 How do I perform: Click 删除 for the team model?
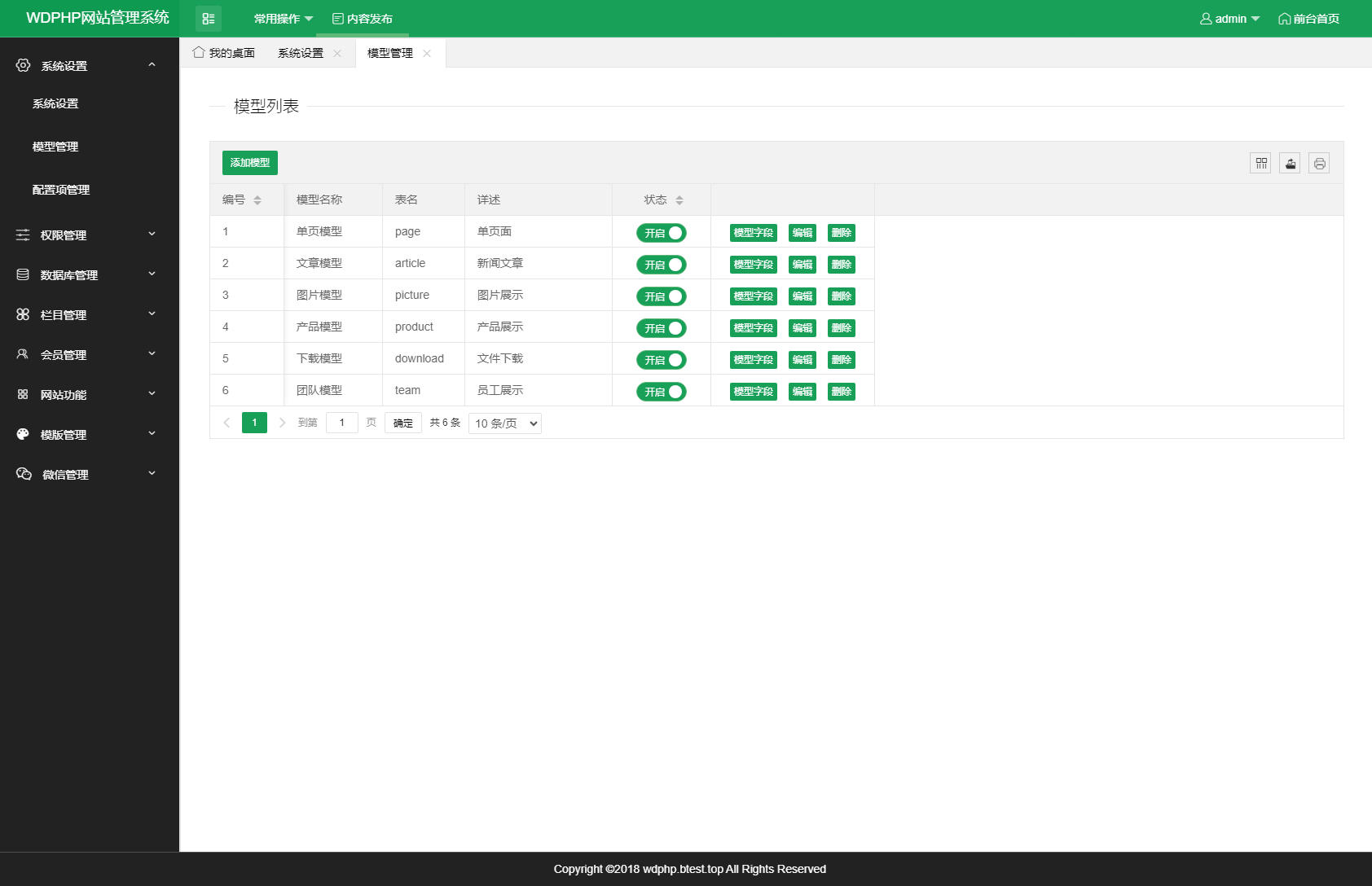[842, 392]
